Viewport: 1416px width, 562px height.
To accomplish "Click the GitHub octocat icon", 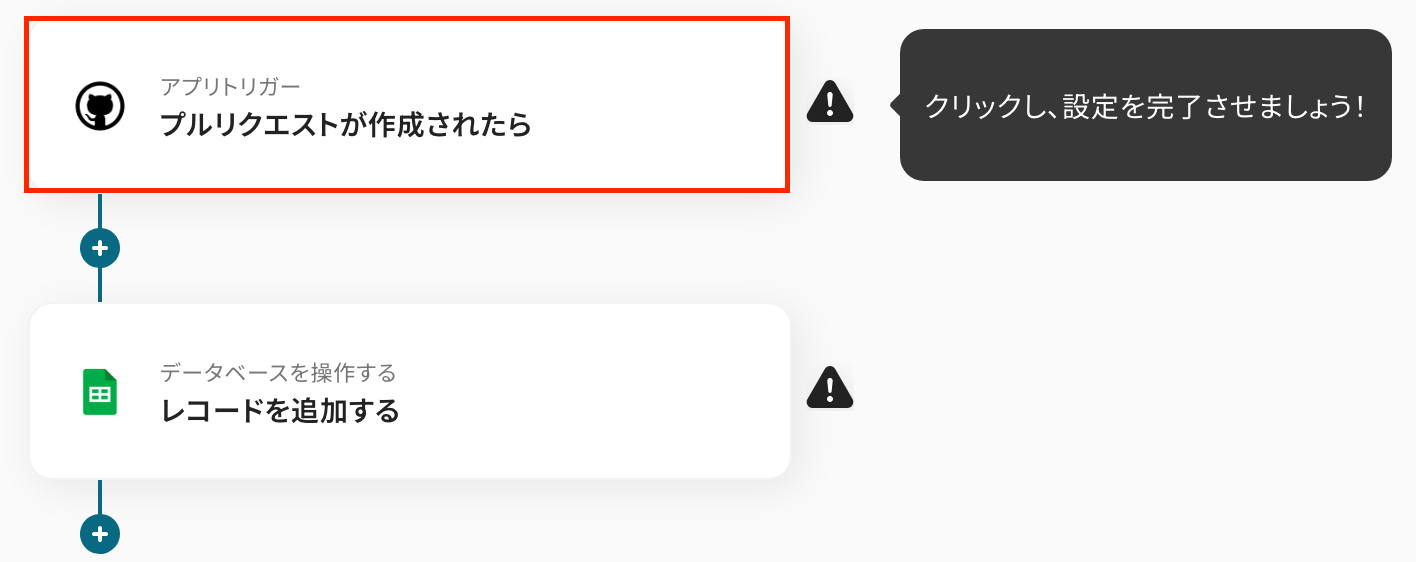I will pos(100,106).
